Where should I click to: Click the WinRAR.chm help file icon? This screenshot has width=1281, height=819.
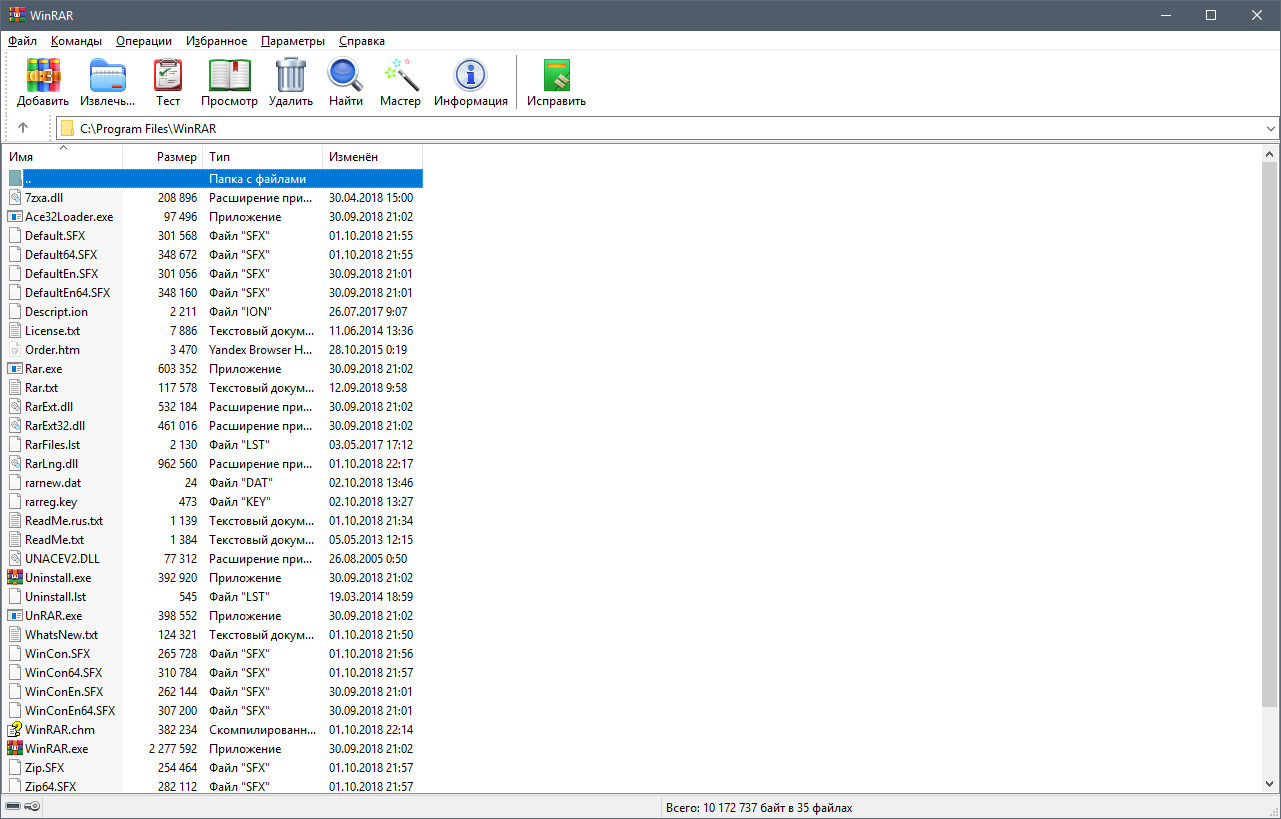coord(15,730)
